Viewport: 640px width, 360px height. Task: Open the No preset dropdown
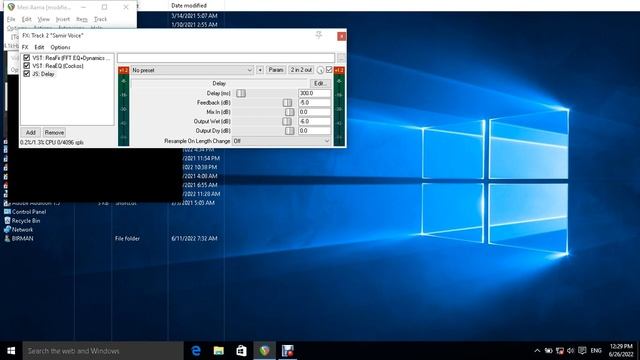[x=192, y=70]
